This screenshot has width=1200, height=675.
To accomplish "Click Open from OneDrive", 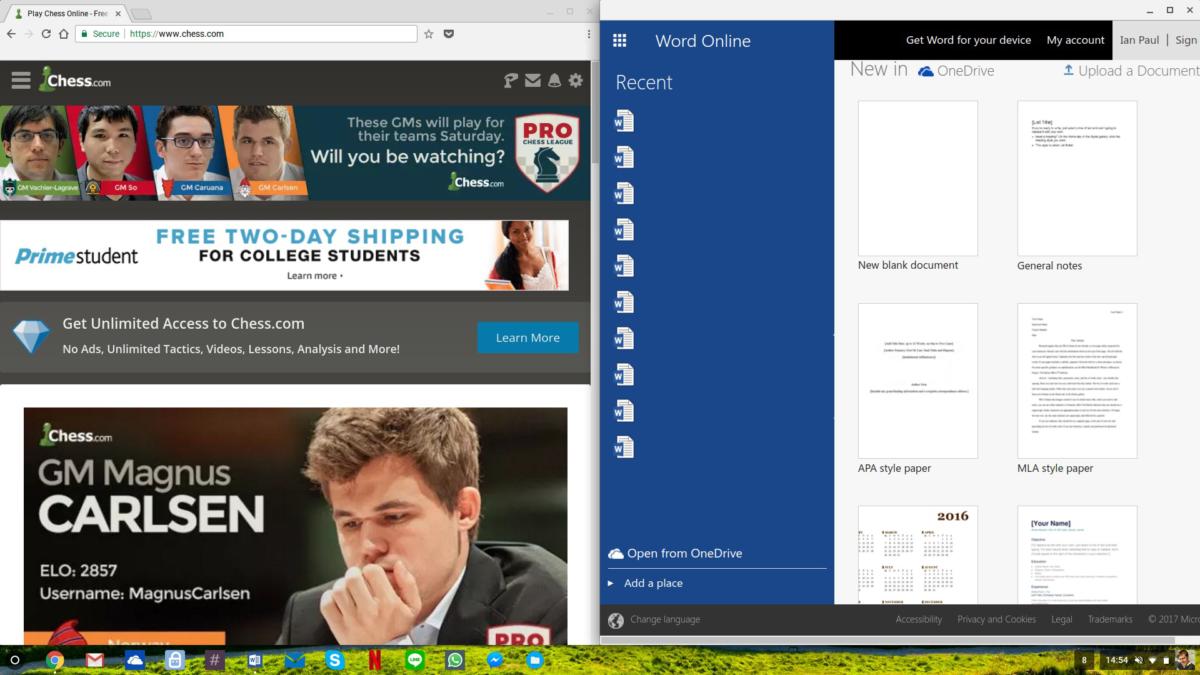I will click(675, 553).
